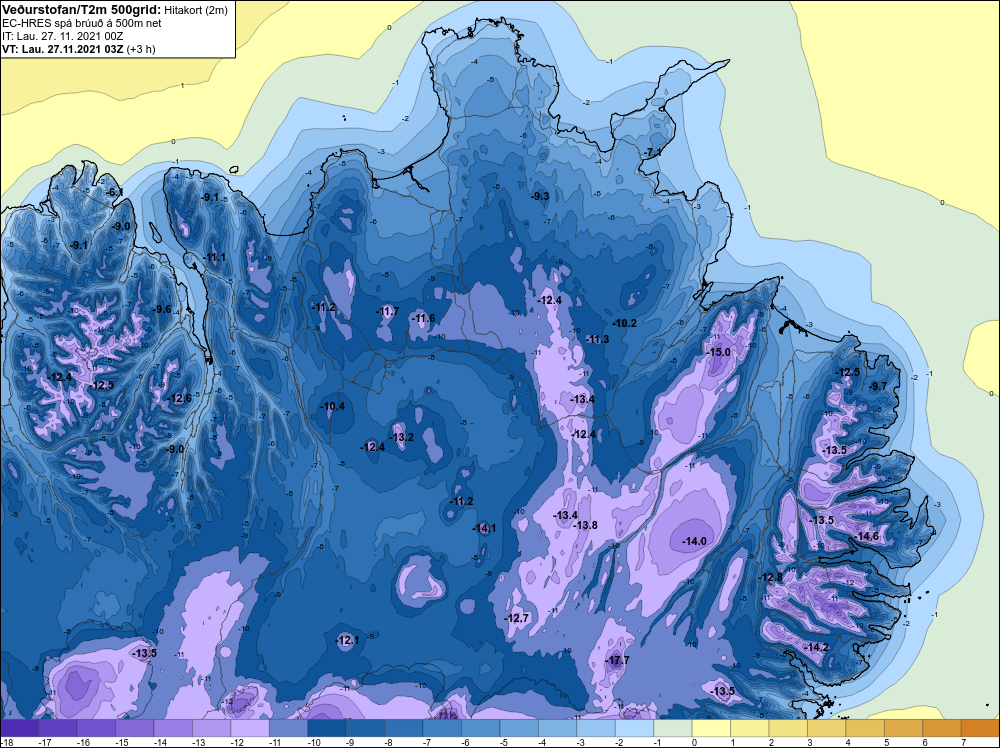The image size is (1000, 748).
Task: Select the scale swatch between -2 and -1
Action: [x=634, y=728]
